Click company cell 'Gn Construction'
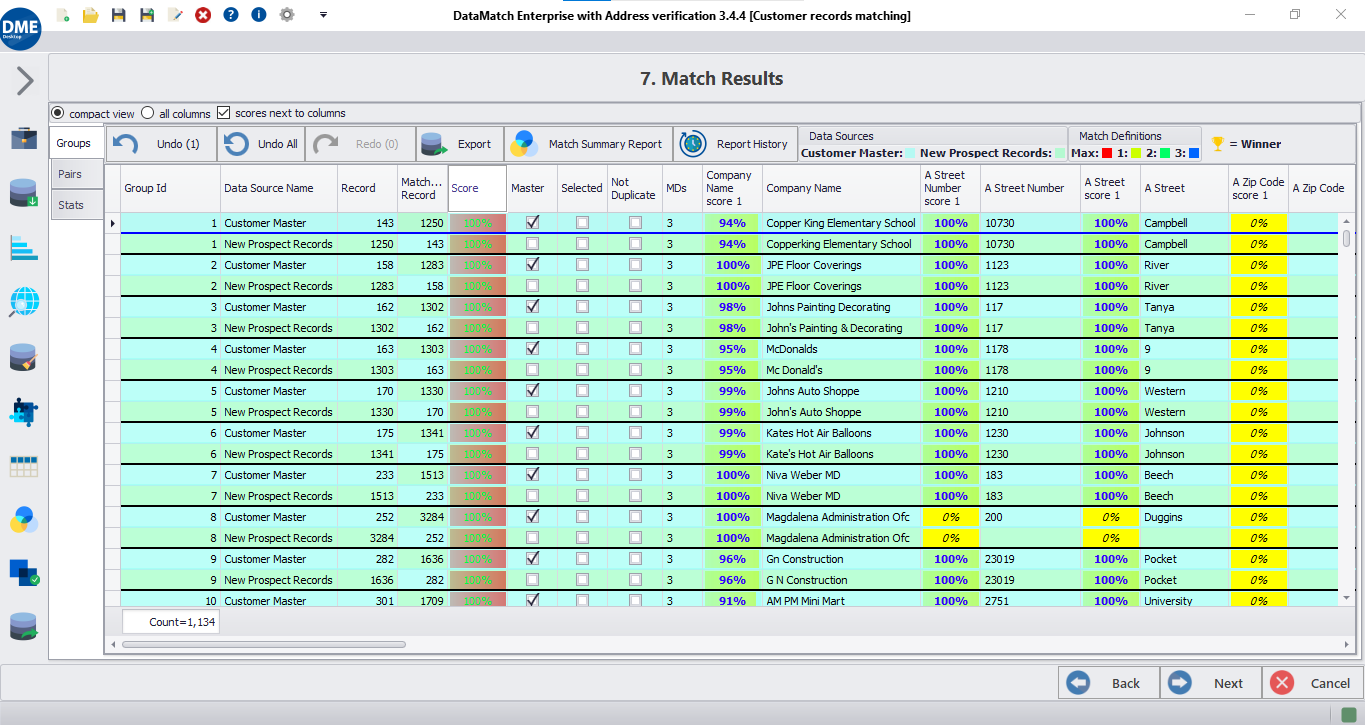1365x725 pixels. (840, 559)
